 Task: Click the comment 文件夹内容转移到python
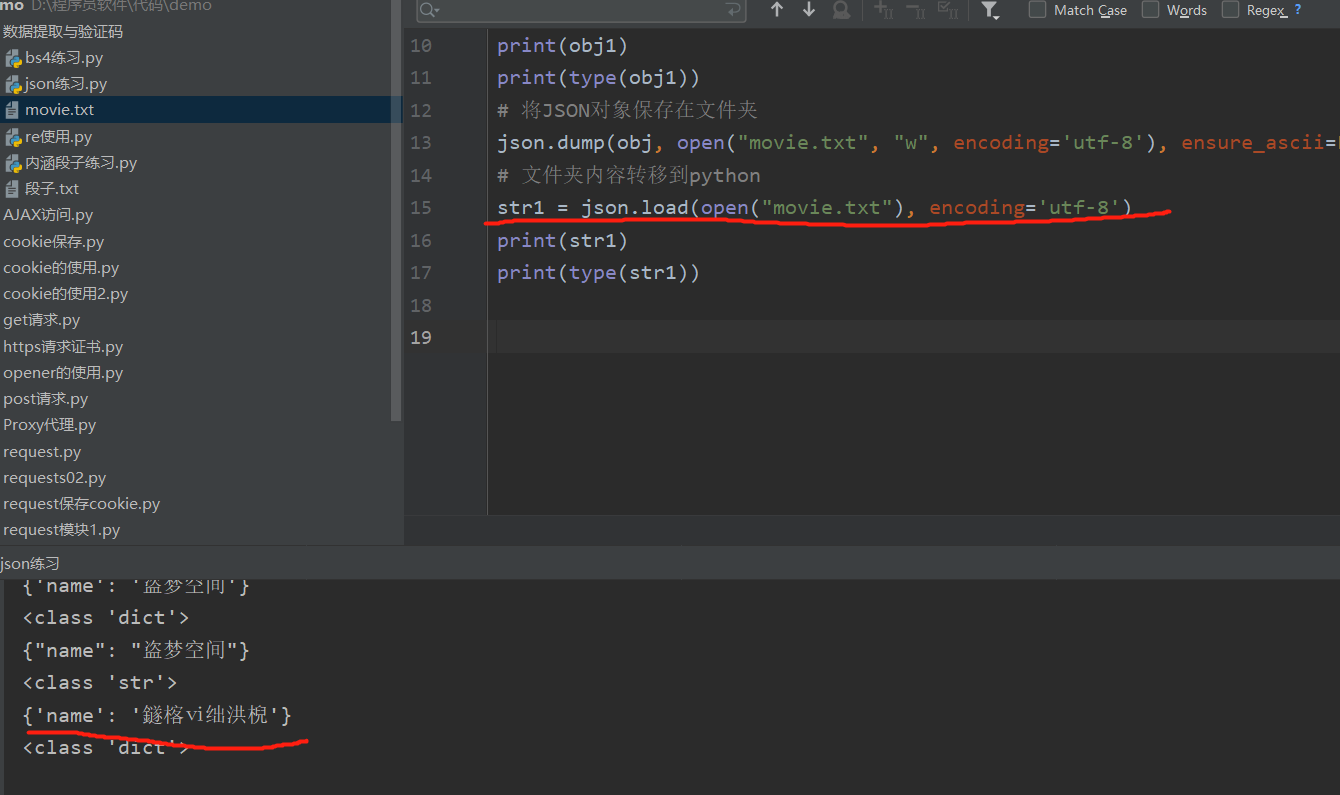pos(628,175)
